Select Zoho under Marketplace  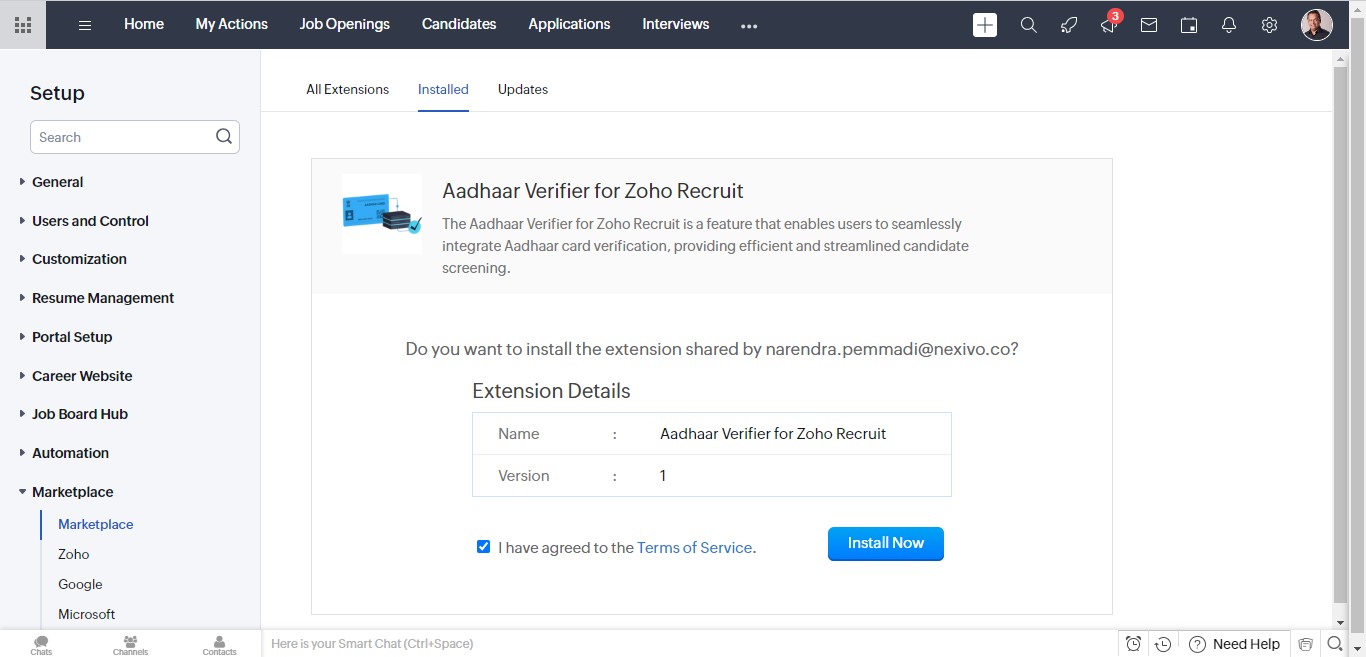74,554
